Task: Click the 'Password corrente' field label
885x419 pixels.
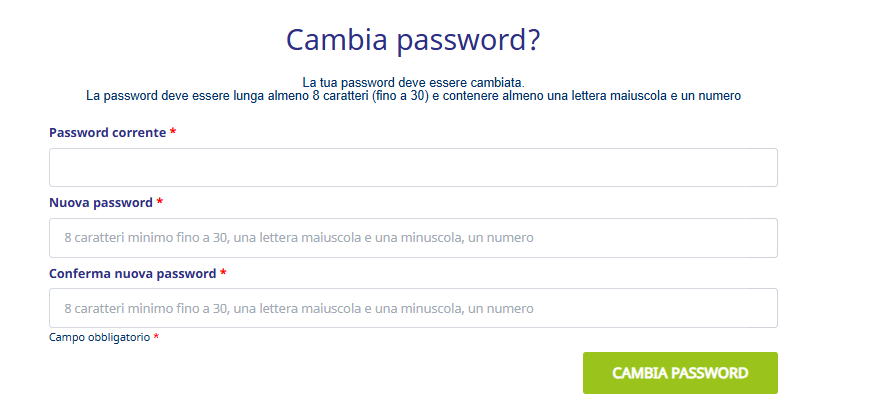Action: coord(107,132)
